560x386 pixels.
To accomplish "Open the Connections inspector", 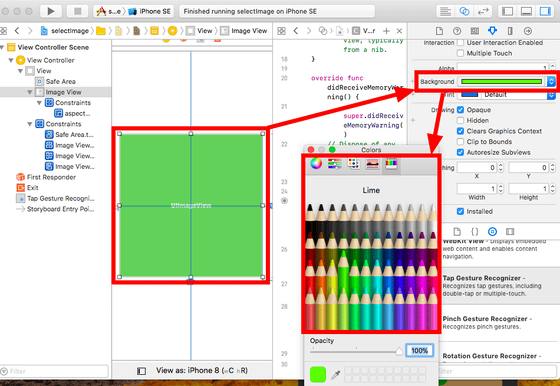I will click(528, 31).
